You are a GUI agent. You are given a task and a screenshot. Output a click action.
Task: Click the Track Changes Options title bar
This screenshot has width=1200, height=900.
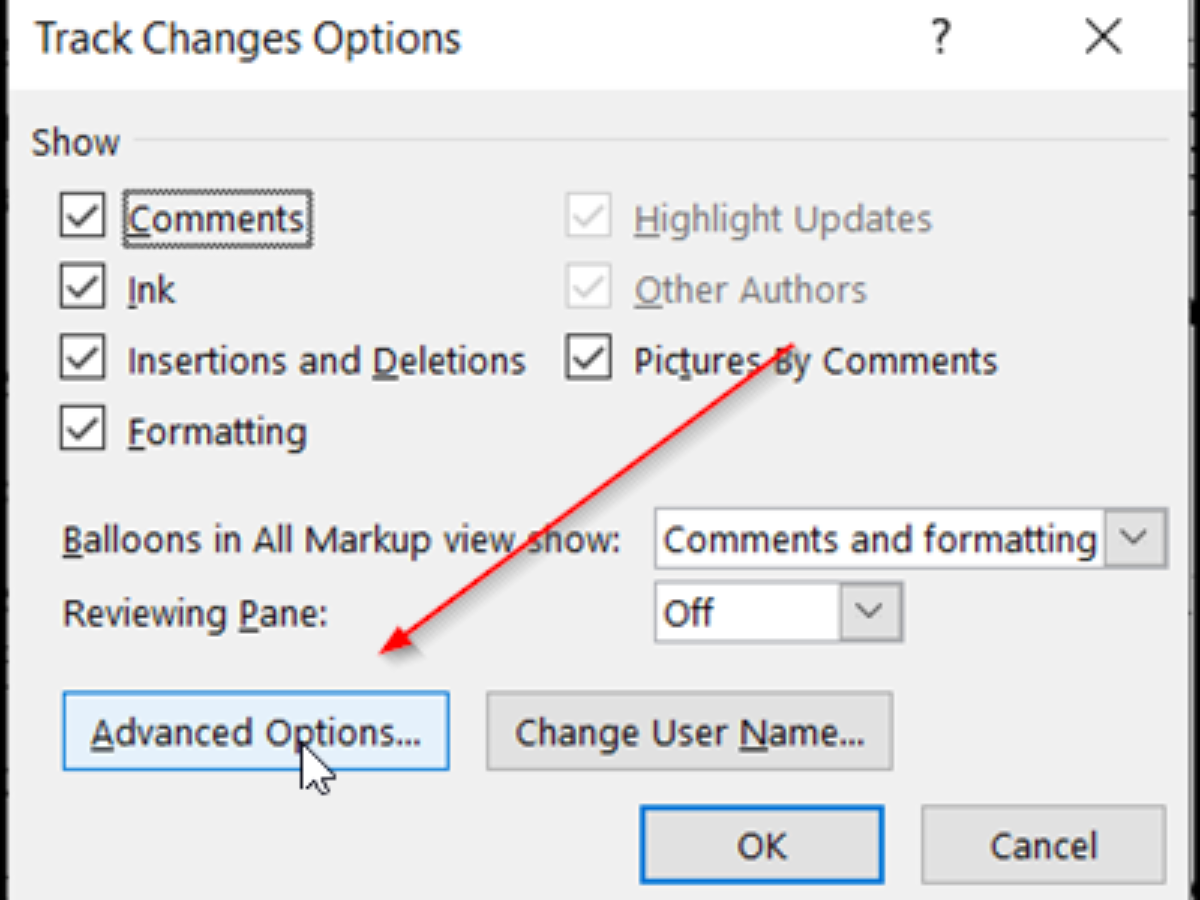400,39
